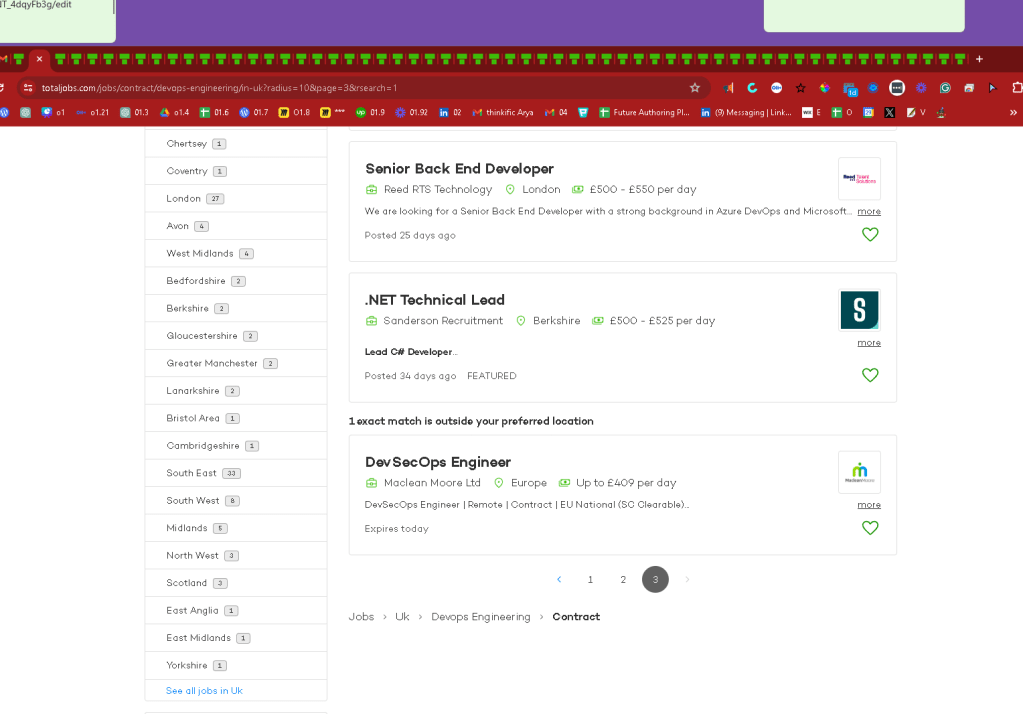The height and width of the screenshot is (714, 1023).
Task: Open the Grammarly extension icon
Action: pos(945,87)
